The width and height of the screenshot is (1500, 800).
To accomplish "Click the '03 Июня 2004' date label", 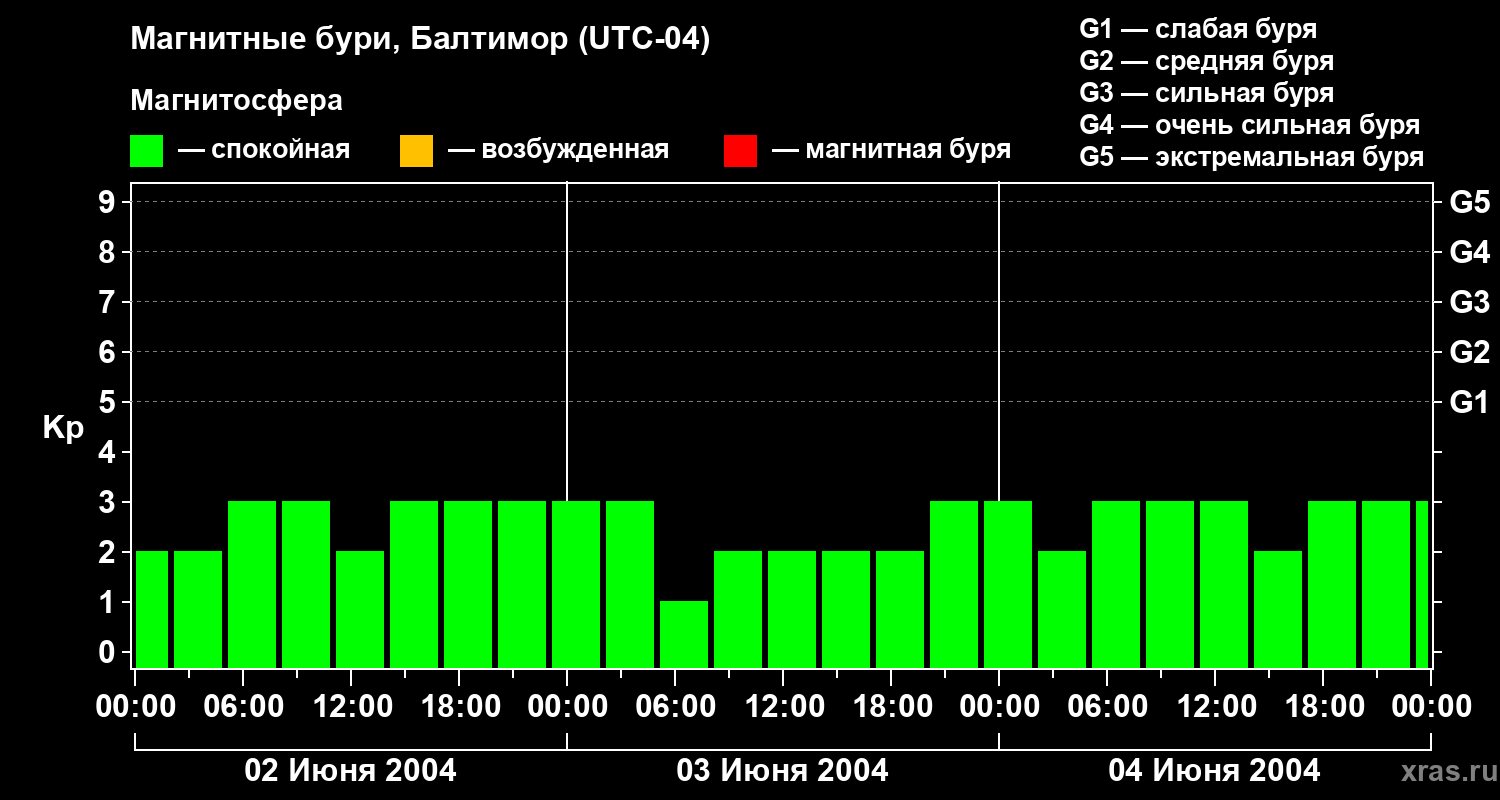I will (x=783, y=771).
